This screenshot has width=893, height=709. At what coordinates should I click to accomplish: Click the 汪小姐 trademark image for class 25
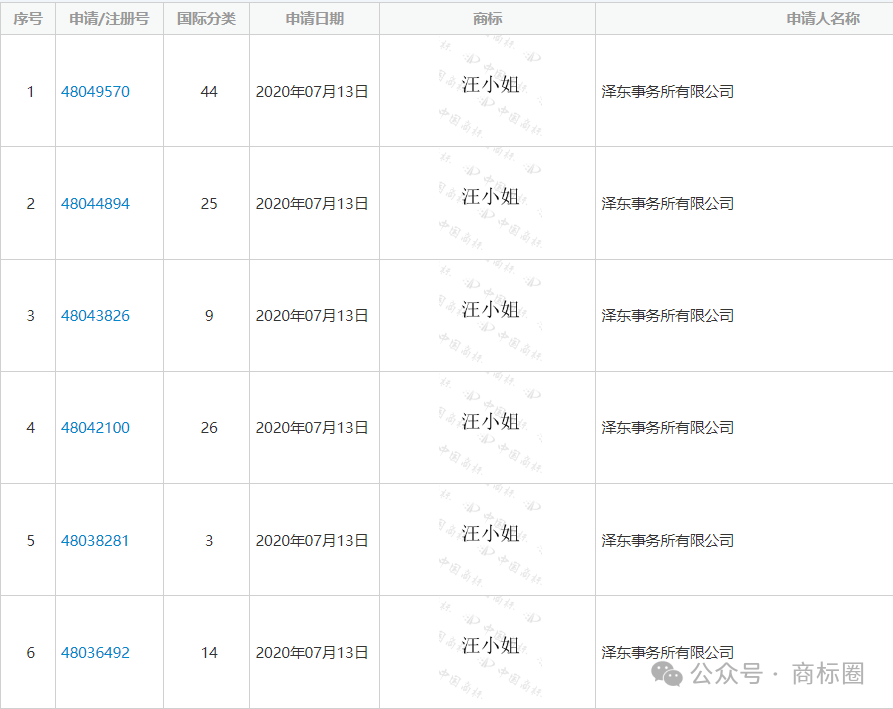tap(489, 197)
